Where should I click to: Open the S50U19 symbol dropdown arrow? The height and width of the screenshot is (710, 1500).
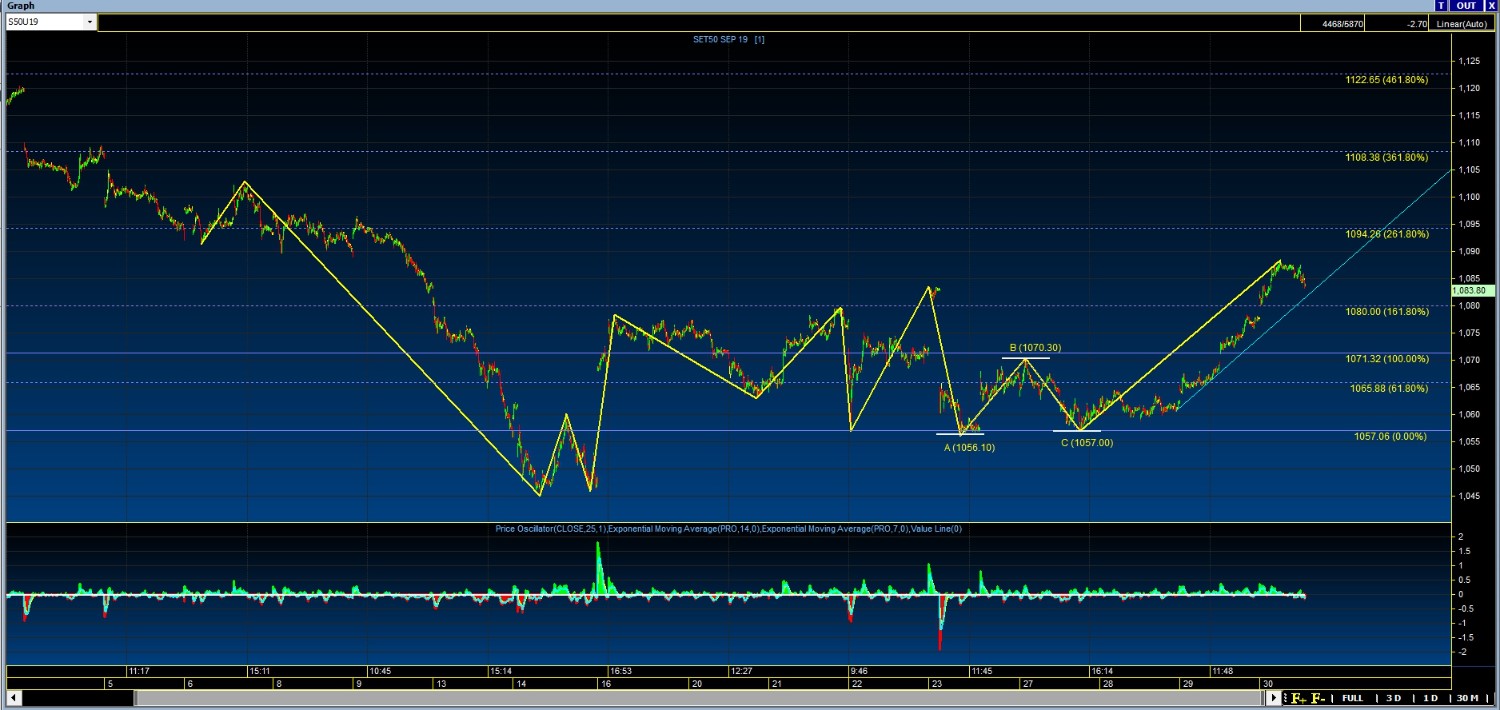(x=90, y=21)
